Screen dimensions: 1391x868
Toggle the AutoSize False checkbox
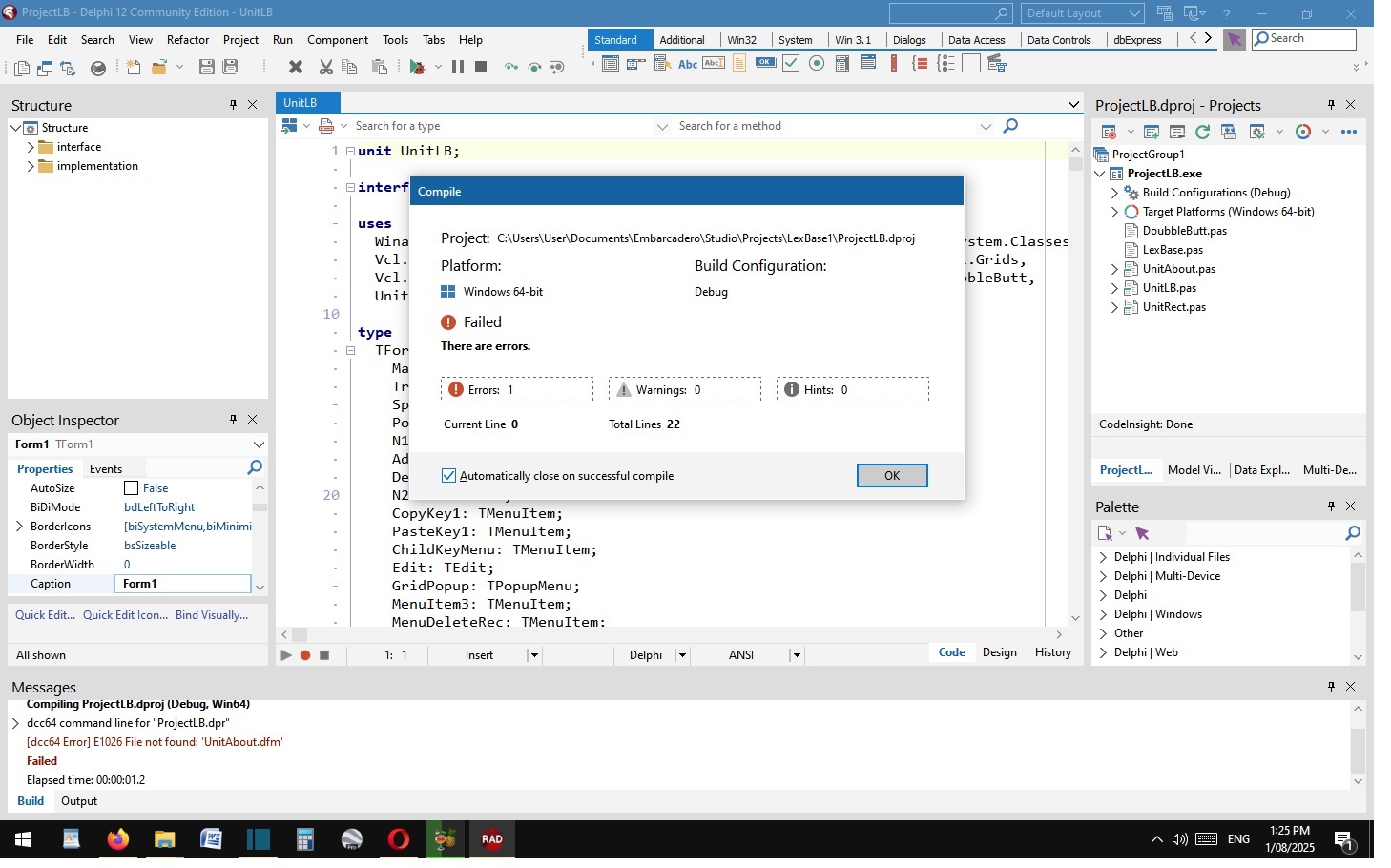pyautogui.click(x=132, y=488)
